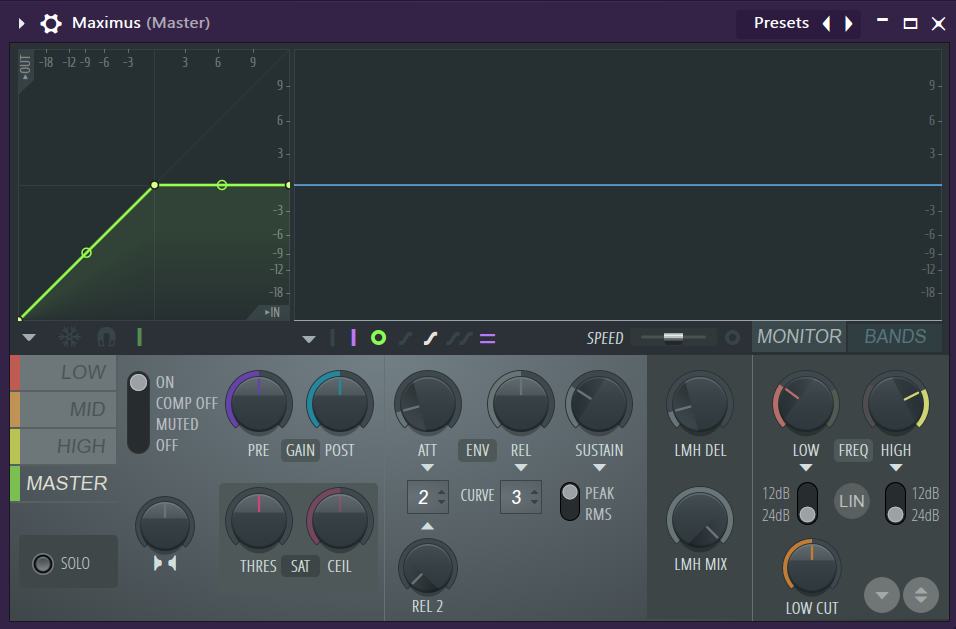Click the ATT envelope knob
956x629 pixels.
coord(427,403)
